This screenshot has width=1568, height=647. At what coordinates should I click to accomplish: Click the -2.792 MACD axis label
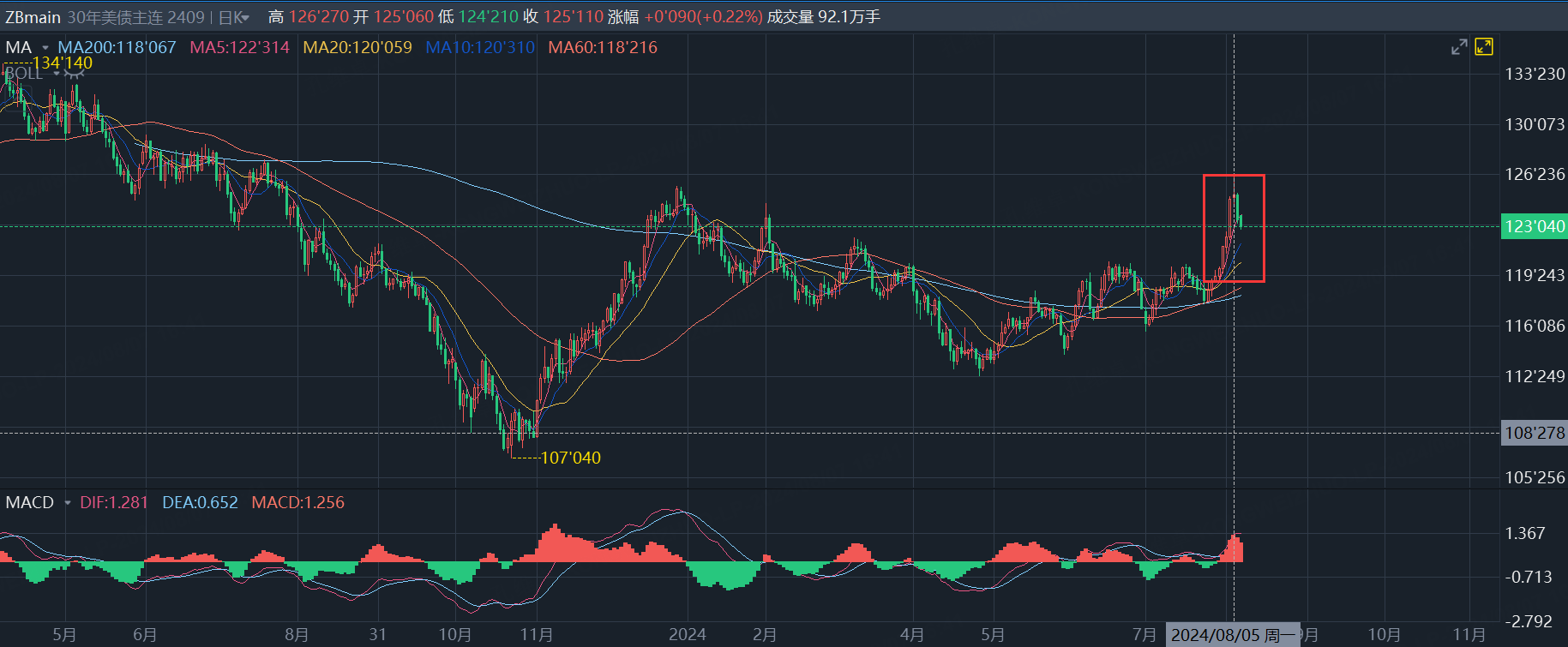[x=1529, y=621]
